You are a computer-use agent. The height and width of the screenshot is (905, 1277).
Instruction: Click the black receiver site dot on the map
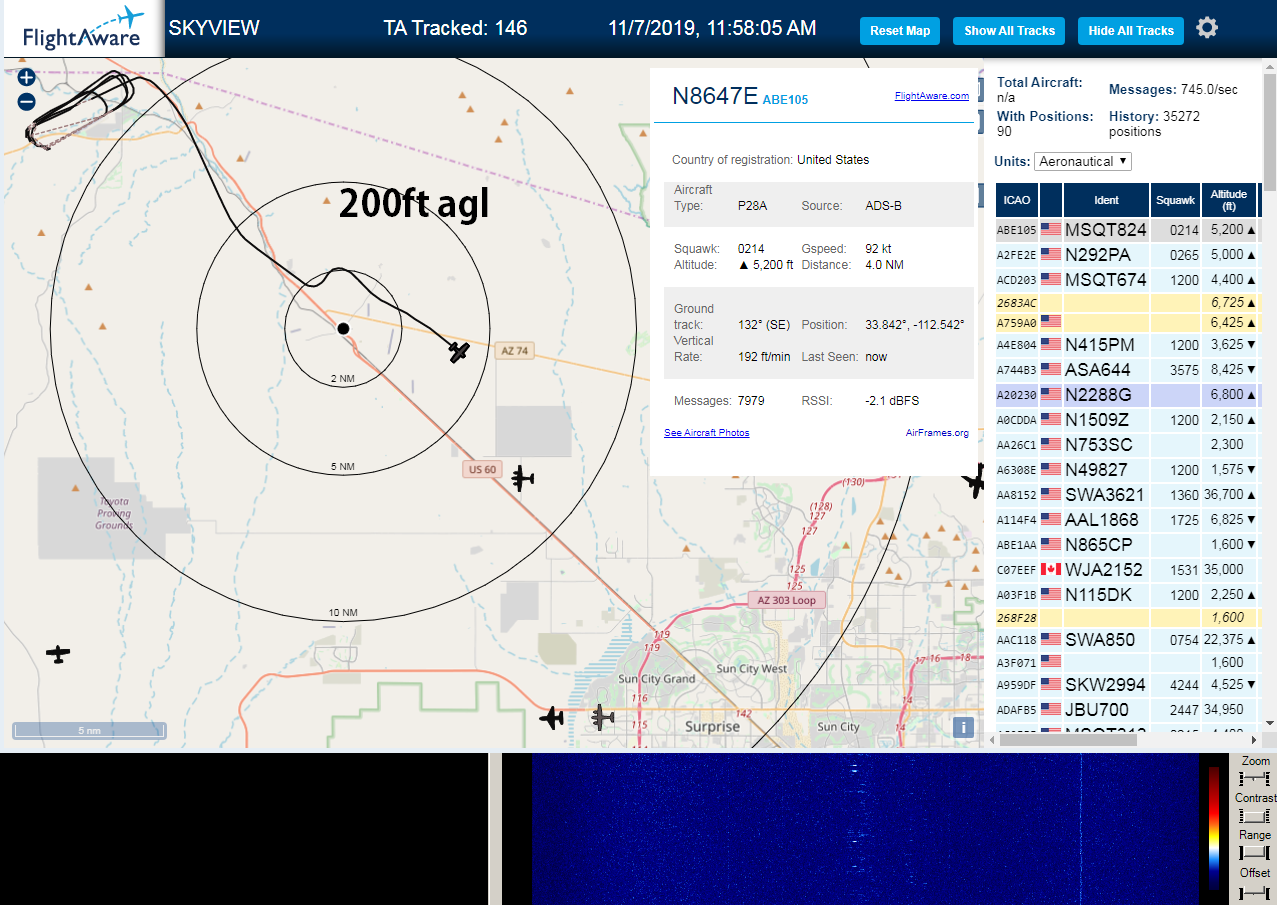coord(343,328)
